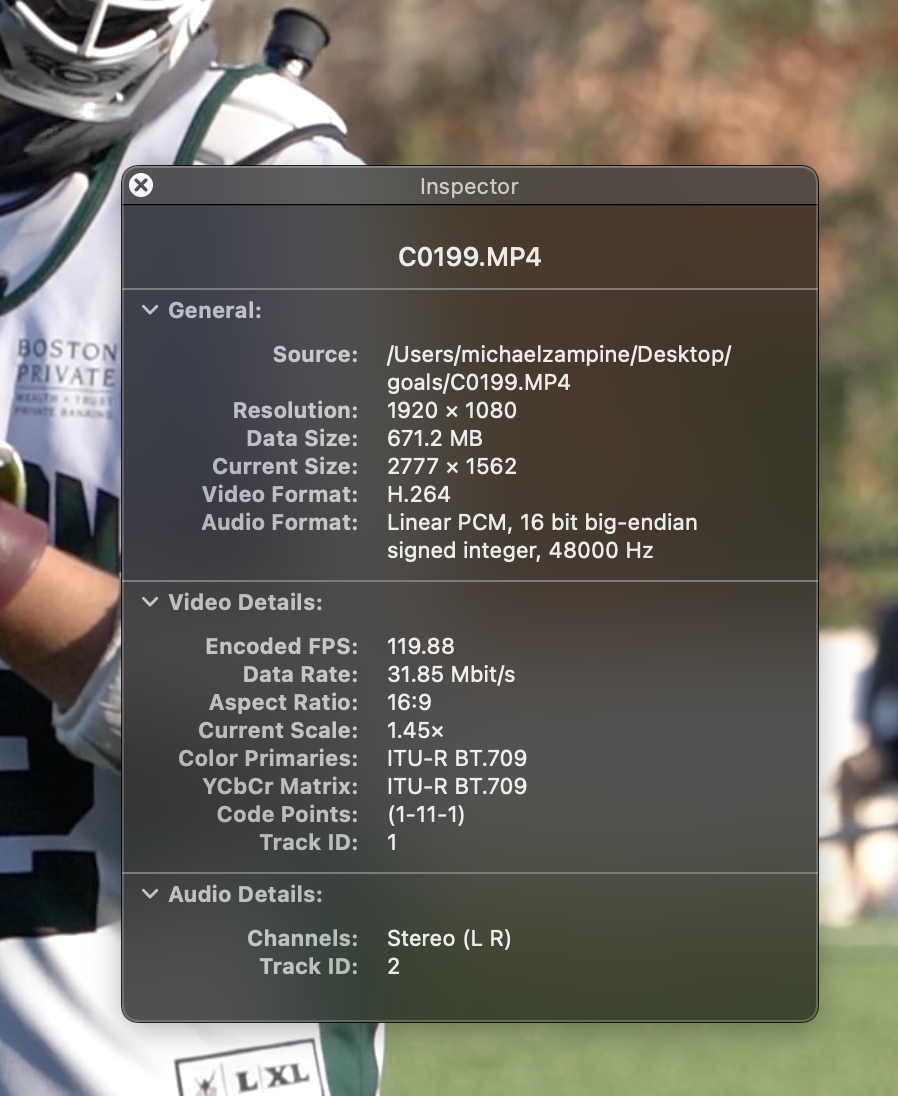Collapse the General section chevron
This screenshot has width=898, height=1096.
pos(150,310)
